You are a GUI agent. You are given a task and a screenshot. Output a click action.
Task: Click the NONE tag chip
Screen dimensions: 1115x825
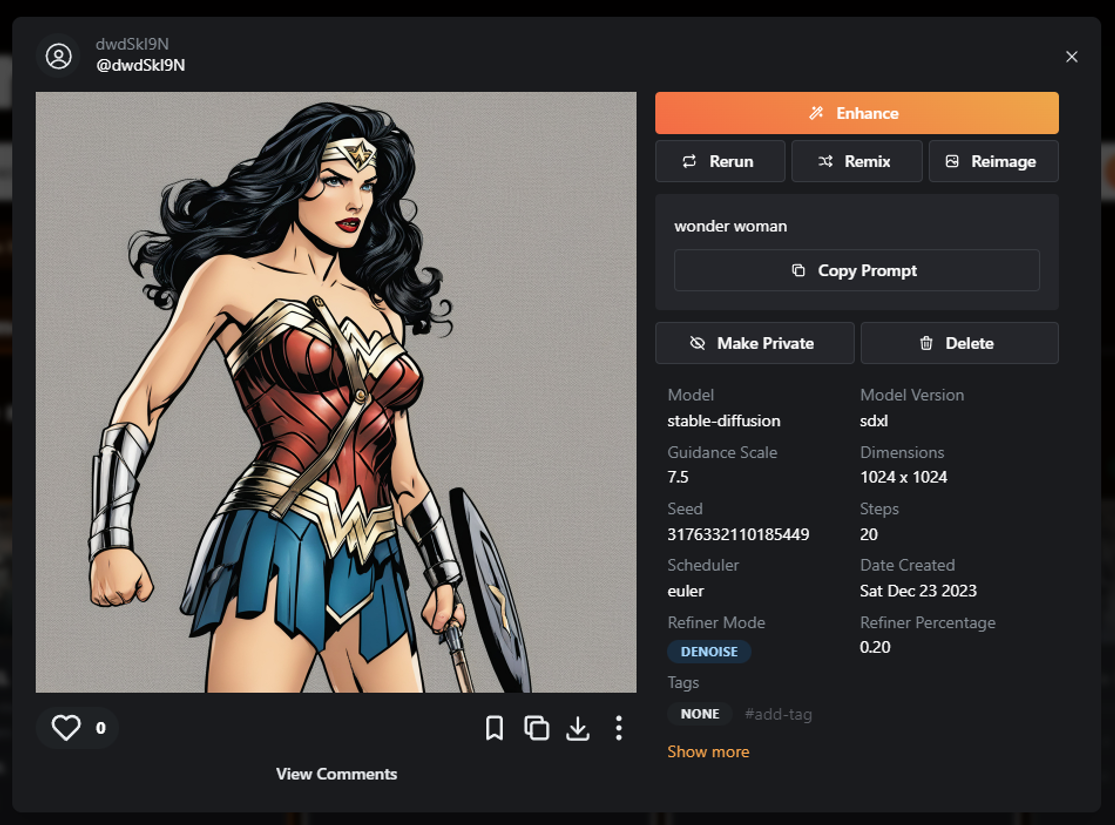point(700,714)
